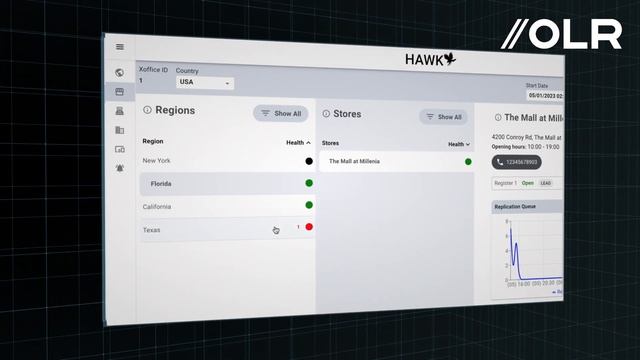Click Show All in the Regions panel

pos(281,113)
